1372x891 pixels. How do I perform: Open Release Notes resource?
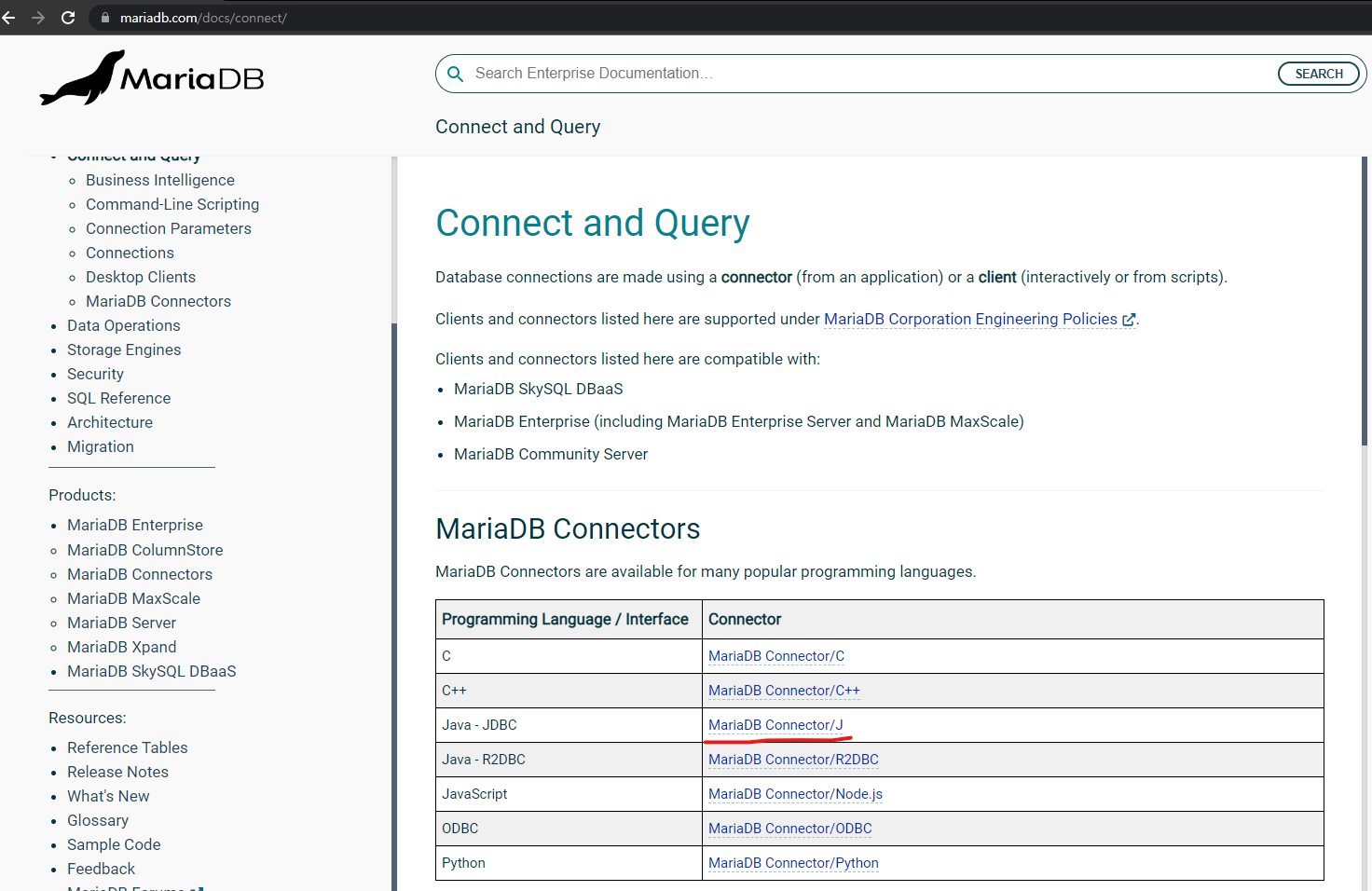coord(117,772)
